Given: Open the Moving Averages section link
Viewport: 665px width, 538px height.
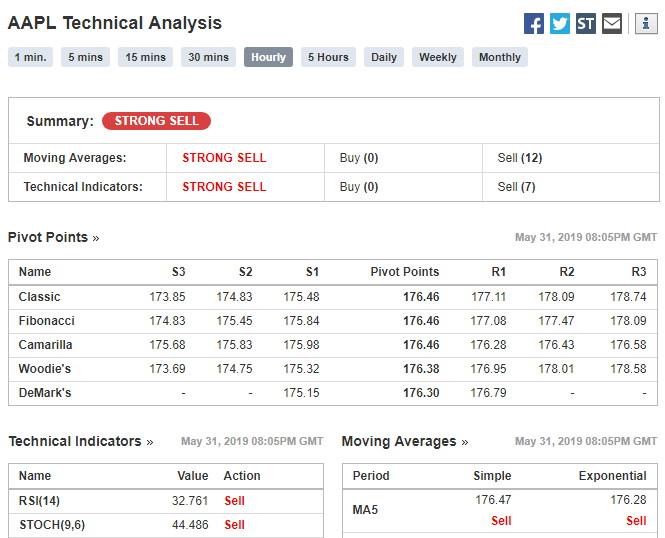Looking at the screenshot, I should 405,441.
